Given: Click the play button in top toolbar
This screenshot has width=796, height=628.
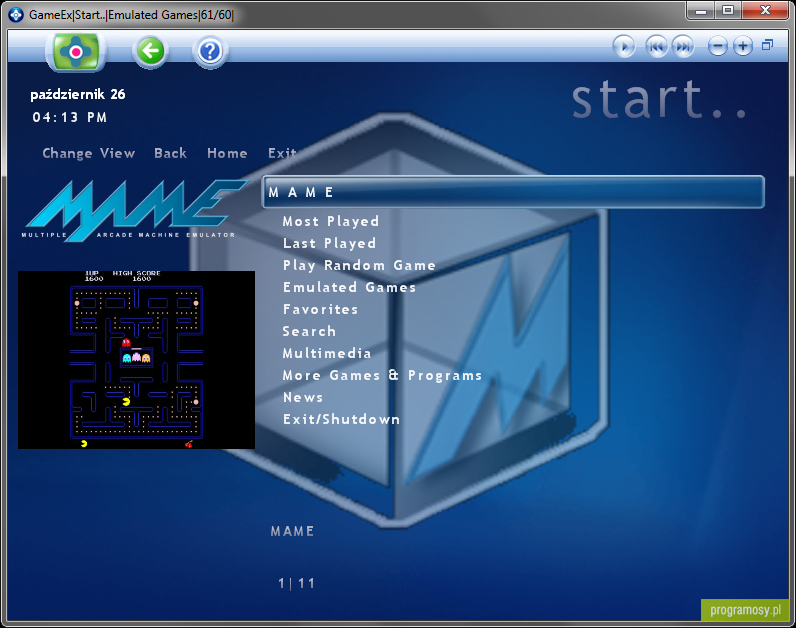Looking at the screenshot, I should (x=624, y=47).
